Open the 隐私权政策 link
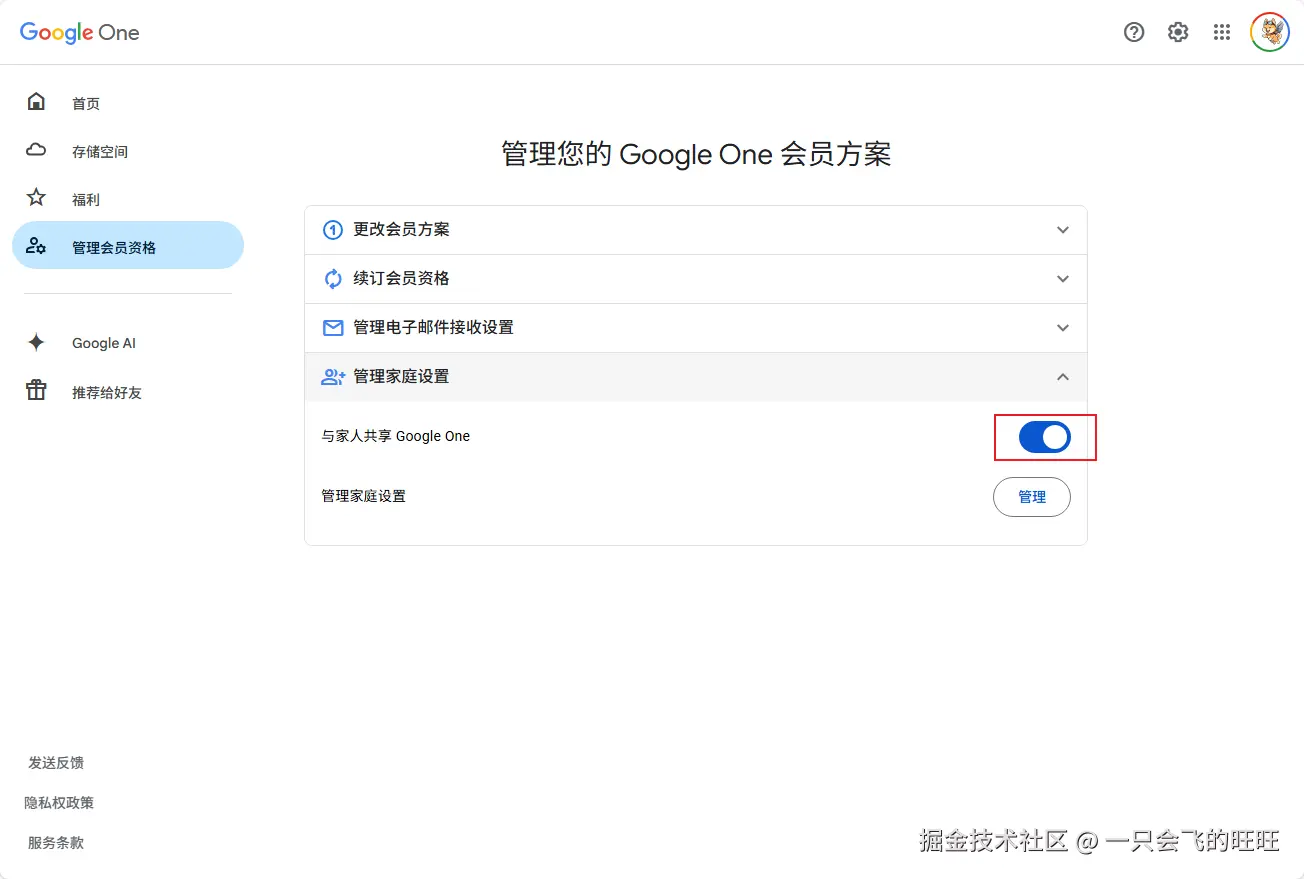Screen dimensions: 1304x879 click(x=59, y=803)
